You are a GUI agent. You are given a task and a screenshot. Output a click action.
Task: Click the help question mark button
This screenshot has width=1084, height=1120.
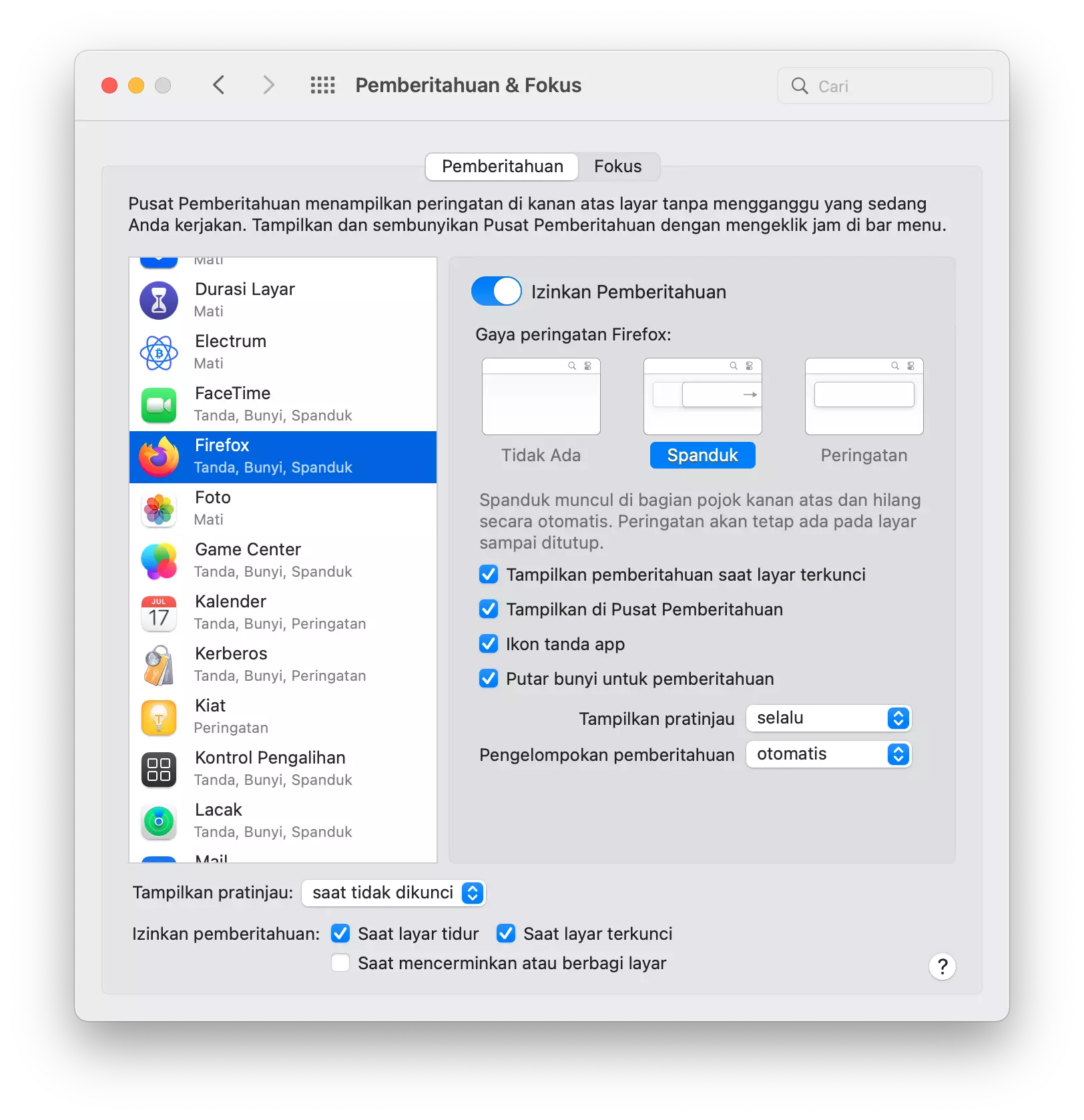tap(942, 966)
